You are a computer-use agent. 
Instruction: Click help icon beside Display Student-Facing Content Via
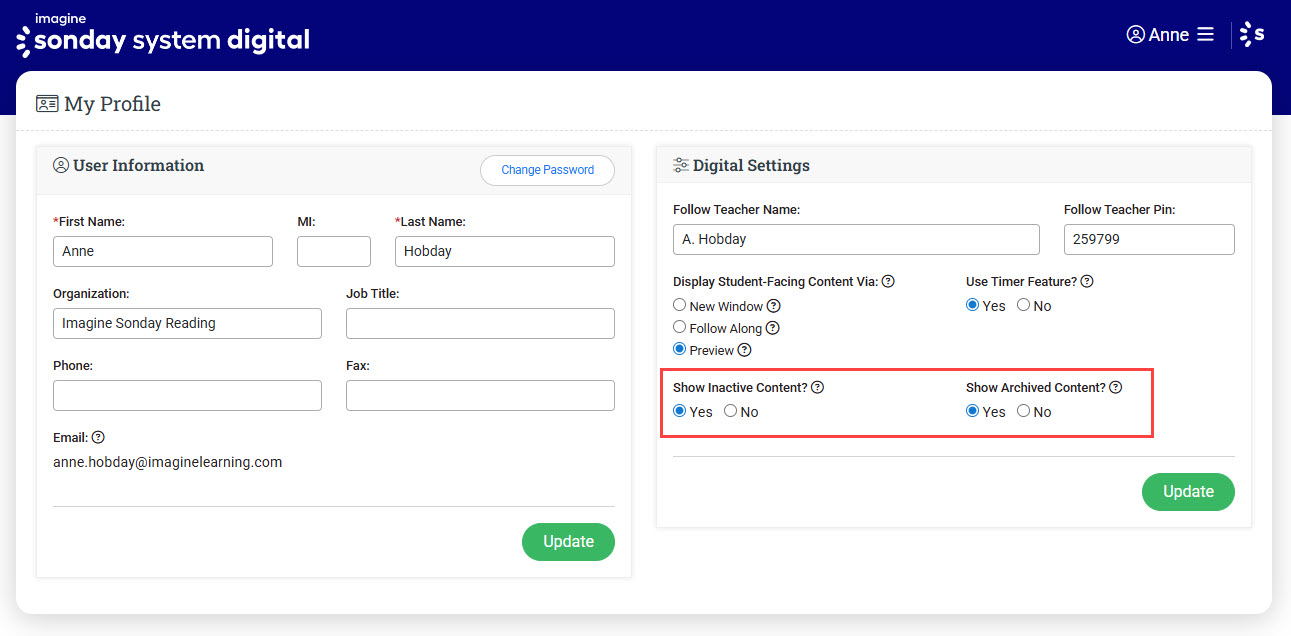click(x=888, y=282)
